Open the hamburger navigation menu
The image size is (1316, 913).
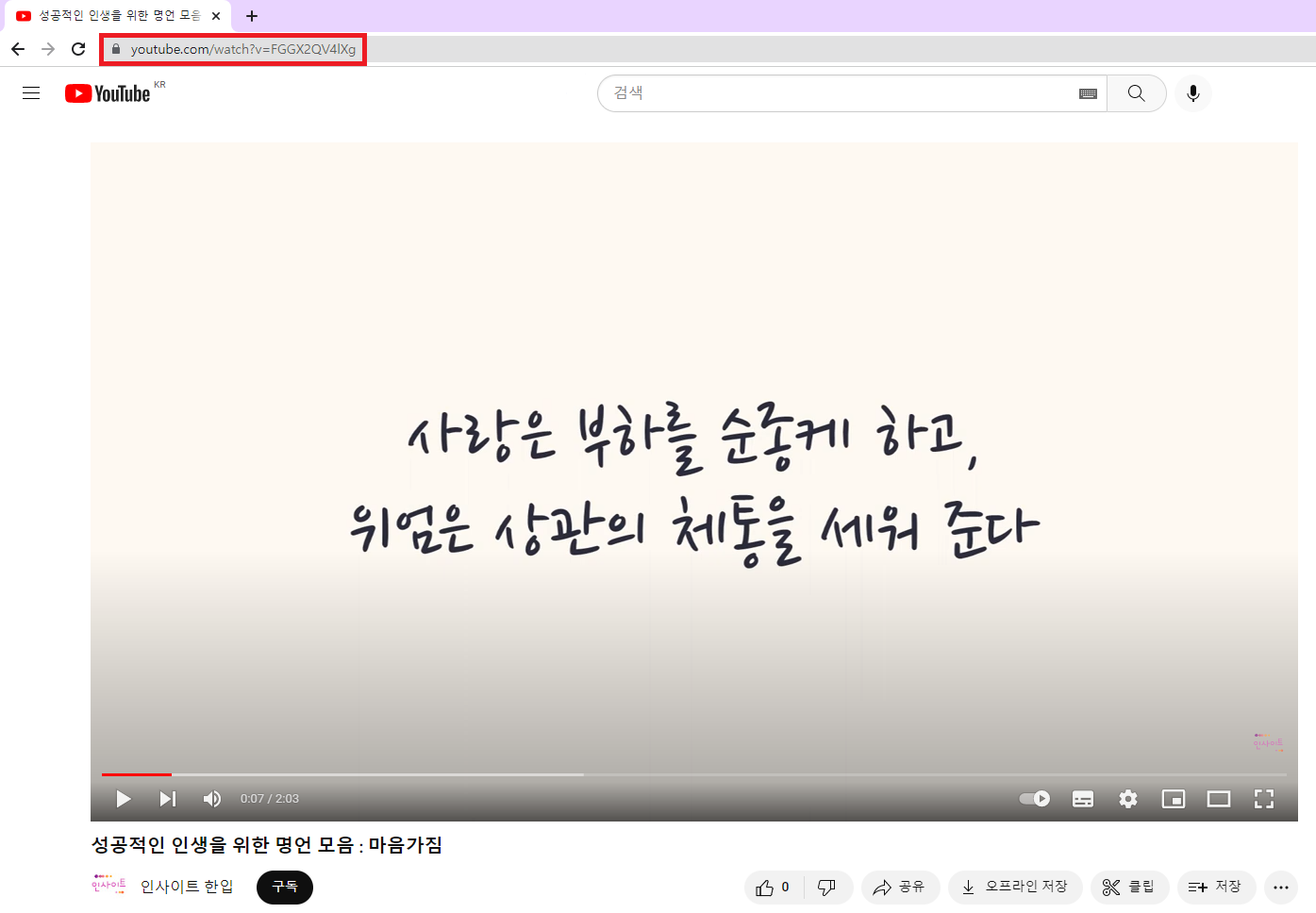(x=31, y=92)
